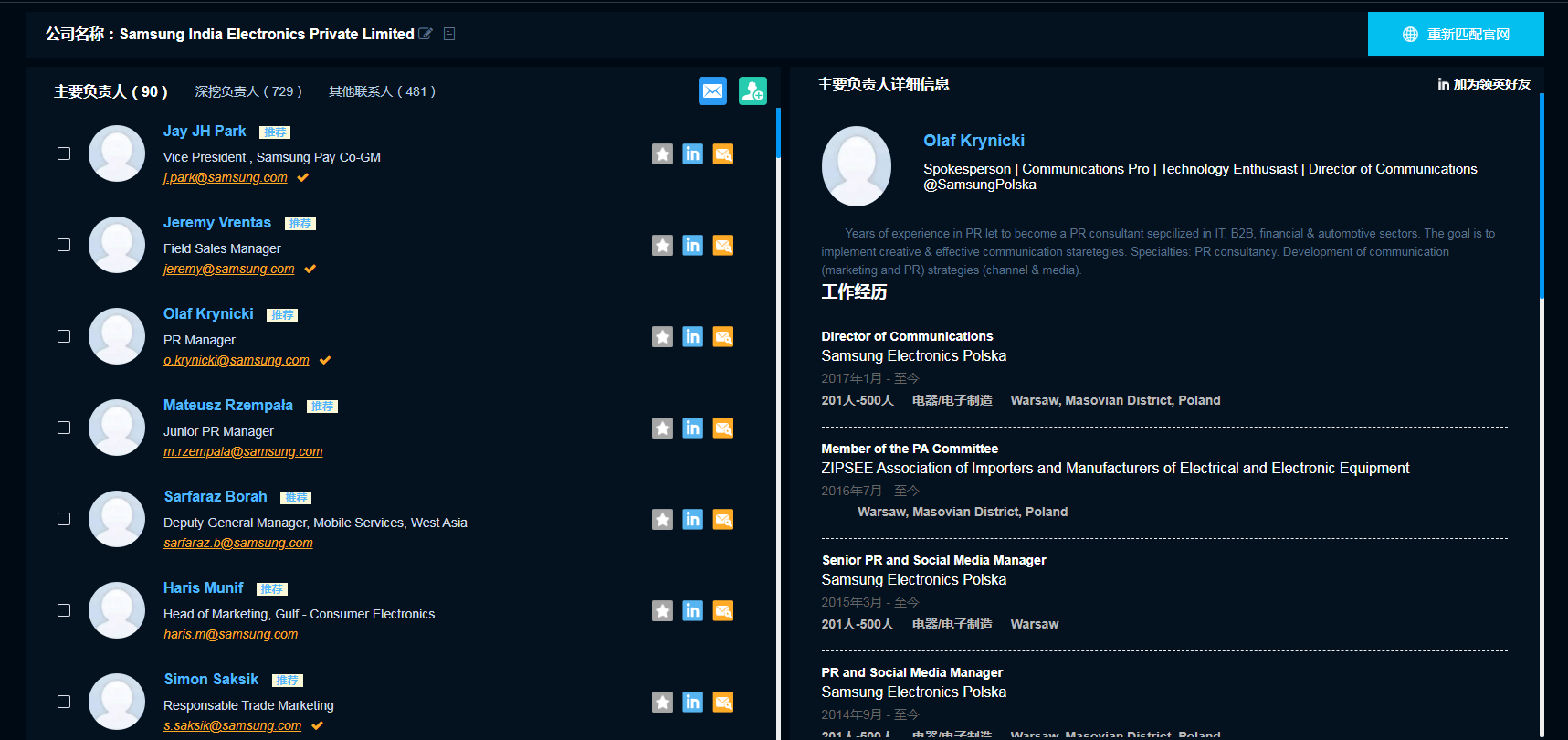
Task: Click sarfaraz.b@samsung.com email link
Action: [238, 544]
